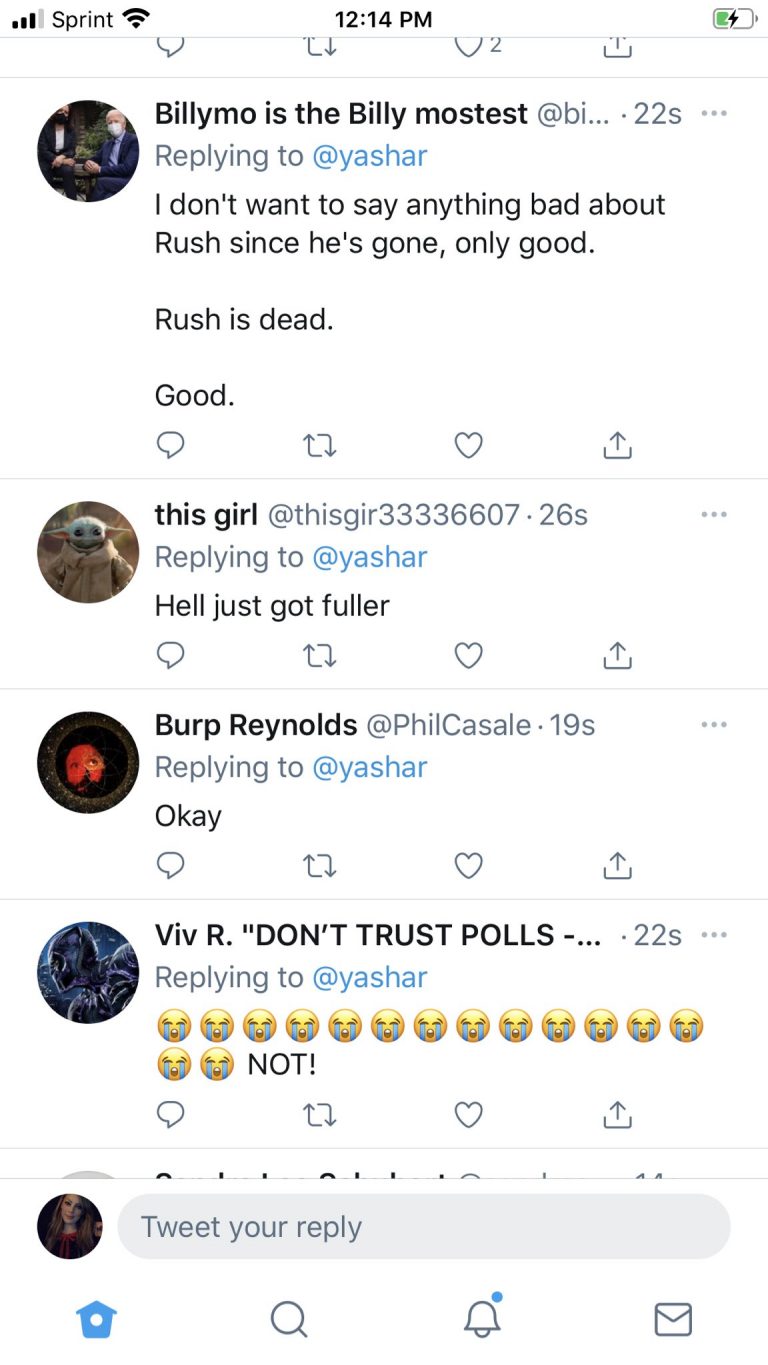The height and width of the screenshot is (1365, 768).
Task: Go to the Home tab
Action: pyautogui.click(x=96, y=1320)
